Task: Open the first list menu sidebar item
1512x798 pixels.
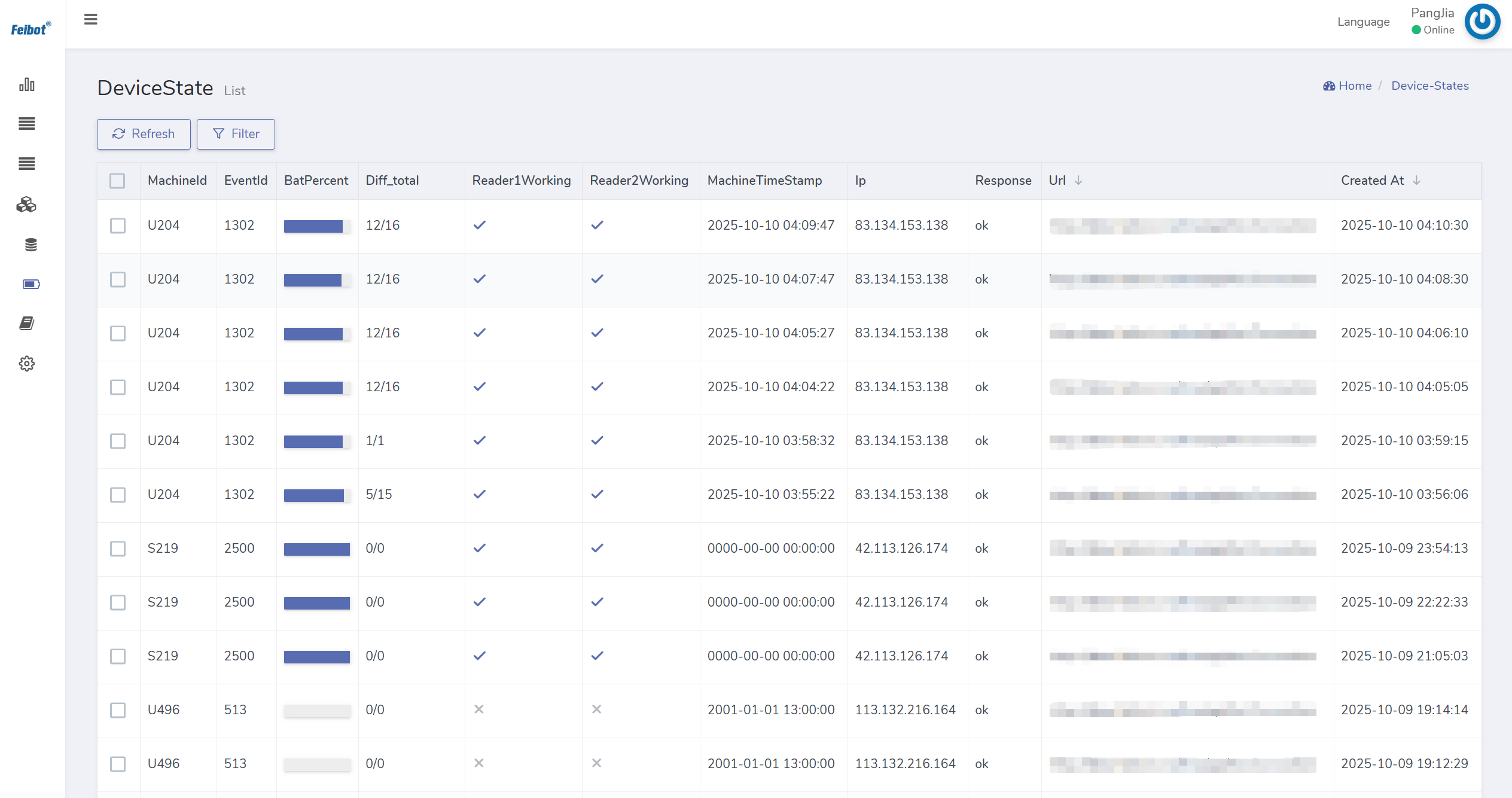Action: [27, 124]
